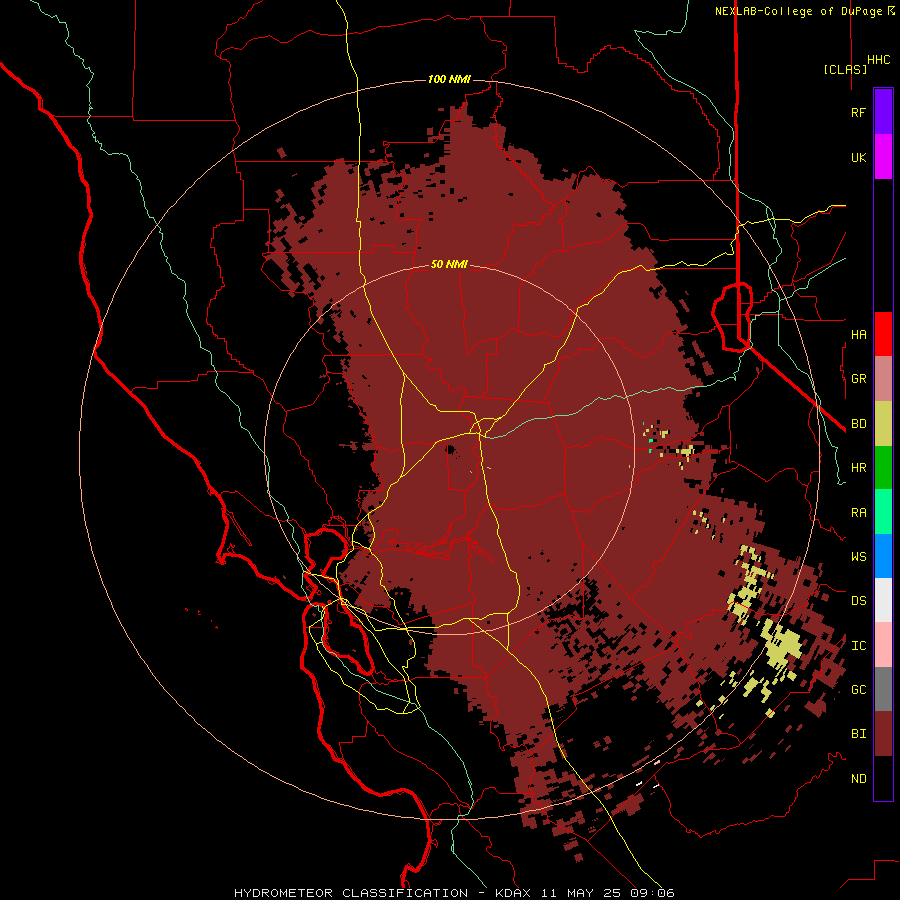Click the RF legend label

[x=858, y=112]
